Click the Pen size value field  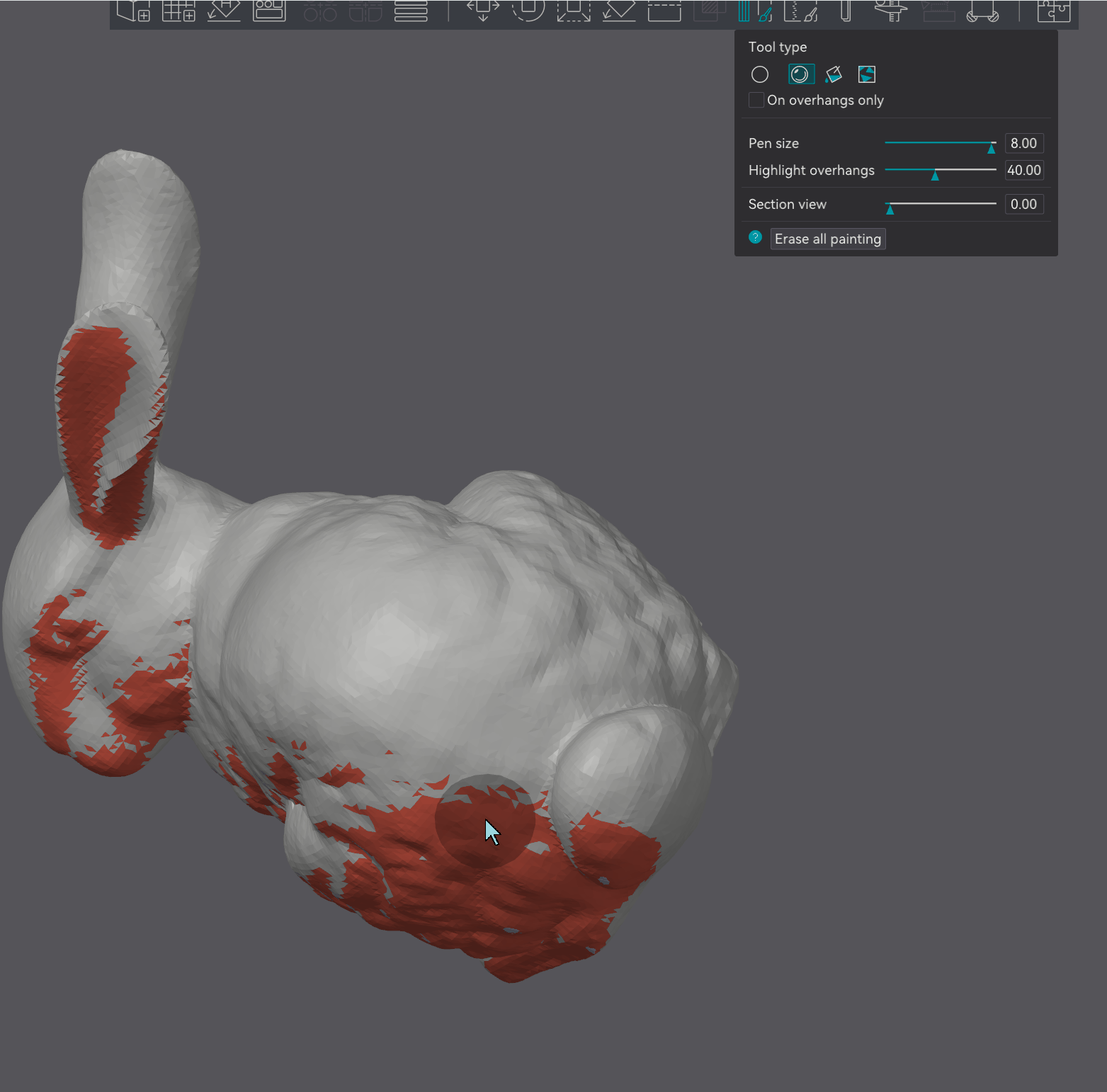coord(1024,143)
